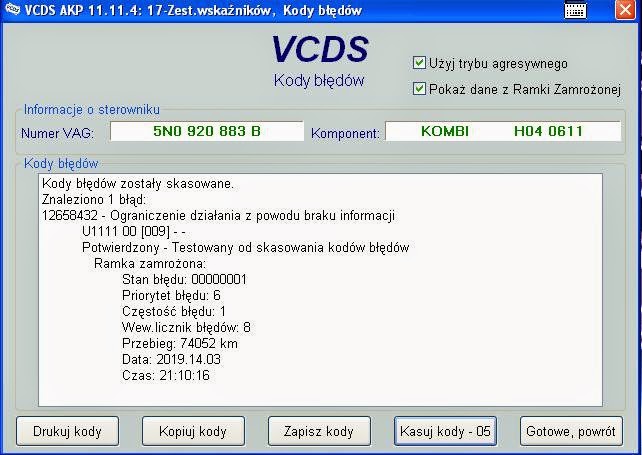
Task: Click the 'Czas: 21:10:16' line
Action: [x=166, y=376]
